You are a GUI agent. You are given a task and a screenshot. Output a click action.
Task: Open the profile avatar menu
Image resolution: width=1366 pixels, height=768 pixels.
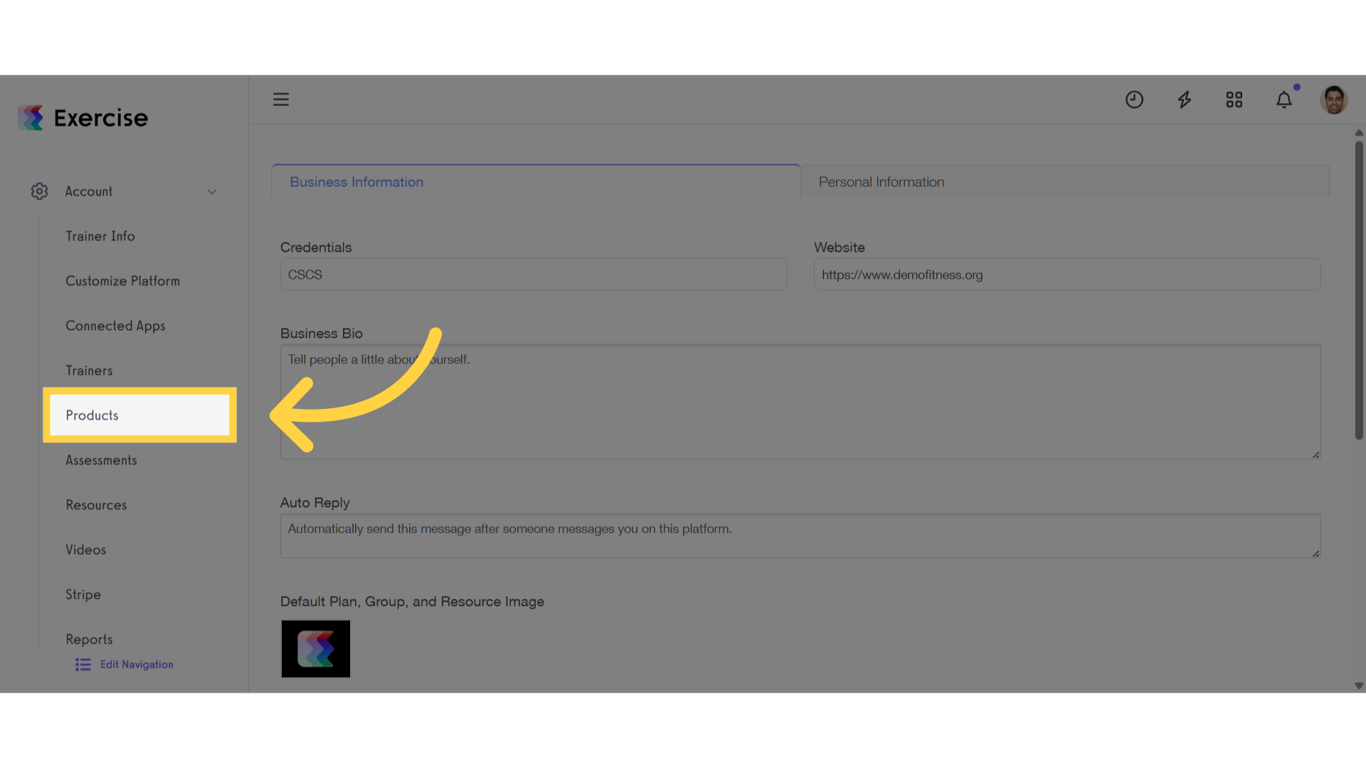click(x=1334, y=99)
